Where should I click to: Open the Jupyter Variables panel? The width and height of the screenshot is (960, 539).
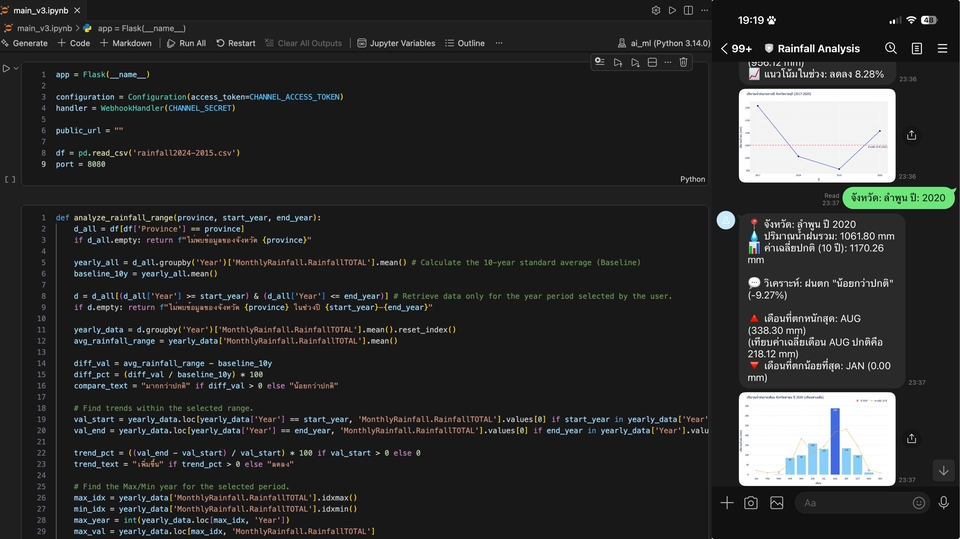click(396, 43)
